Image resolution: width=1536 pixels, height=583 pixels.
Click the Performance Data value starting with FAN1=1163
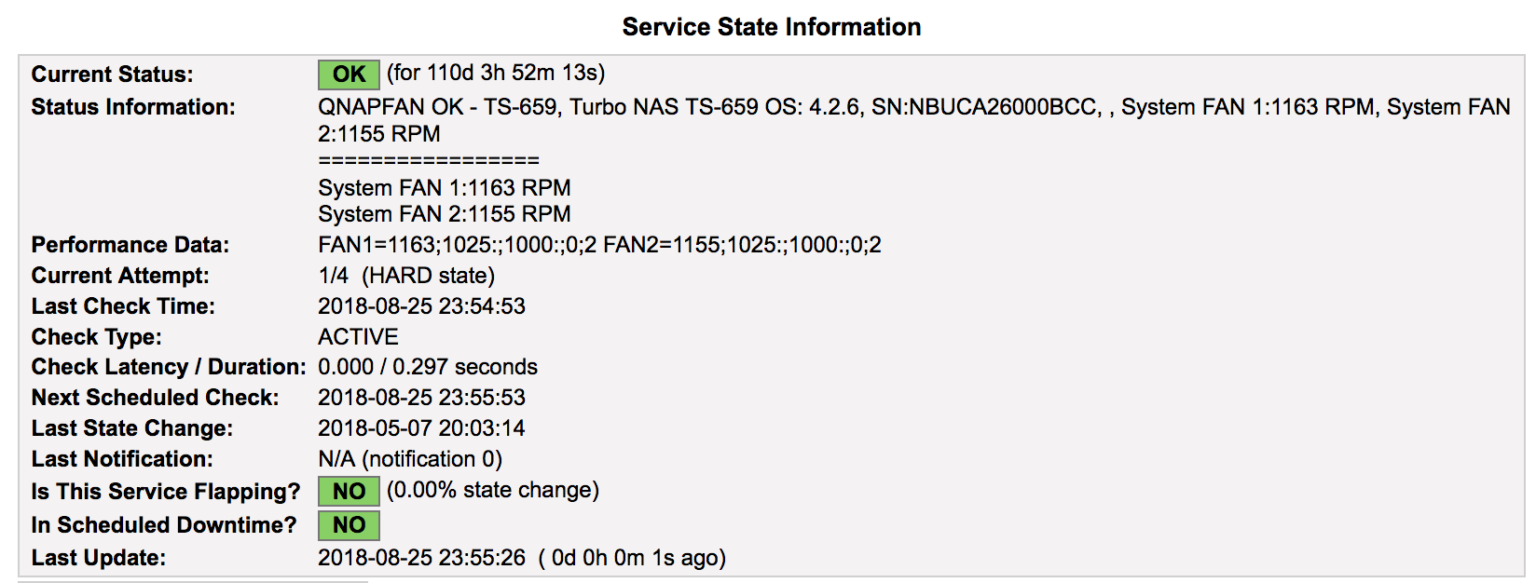click(x=600, y=245)
